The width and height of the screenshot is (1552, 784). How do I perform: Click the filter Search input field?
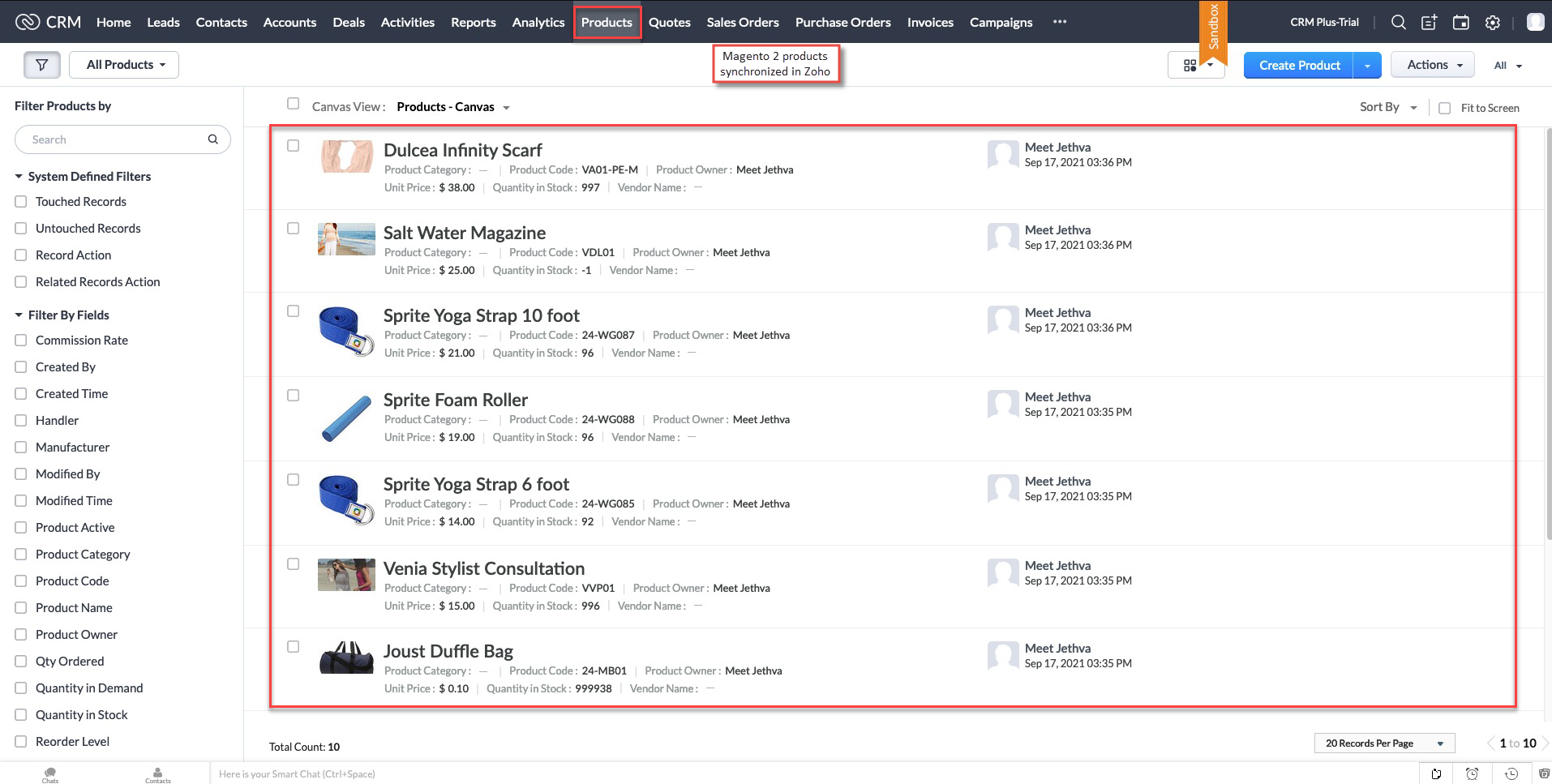[122, 139]
